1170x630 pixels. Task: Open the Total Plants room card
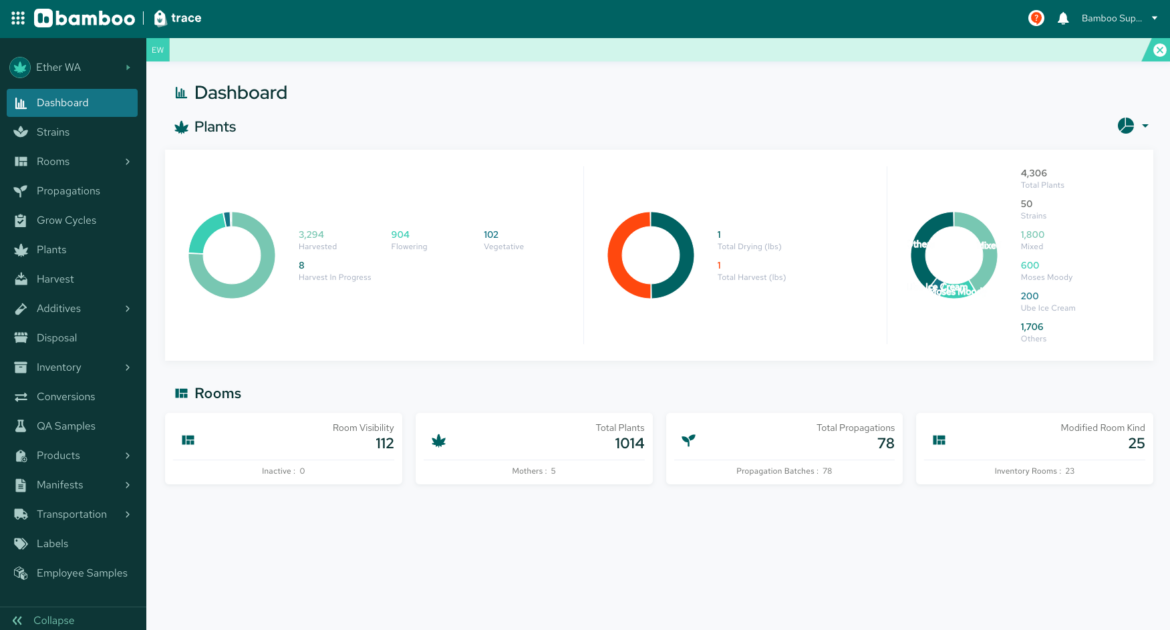coord(533,449)
